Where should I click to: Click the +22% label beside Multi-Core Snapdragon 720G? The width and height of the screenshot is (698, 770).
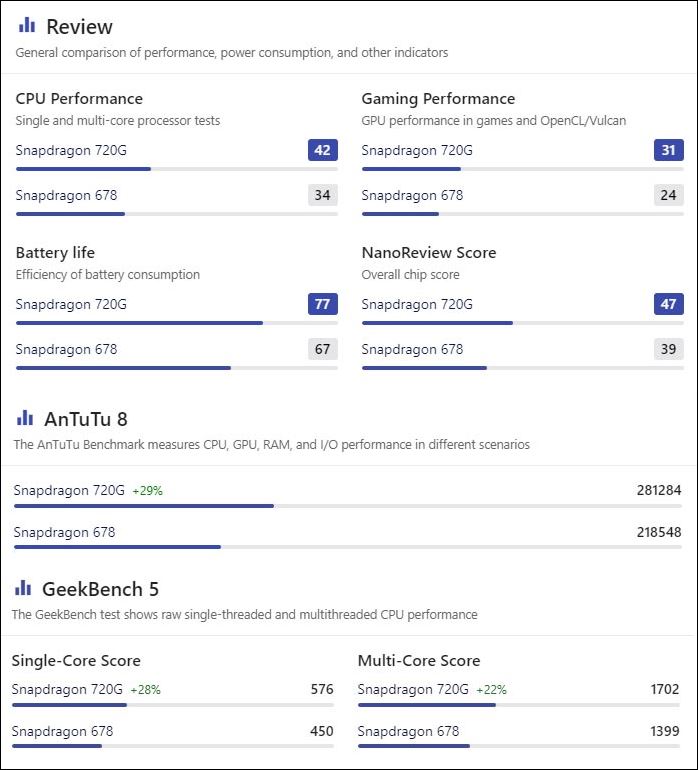point(491,690)
